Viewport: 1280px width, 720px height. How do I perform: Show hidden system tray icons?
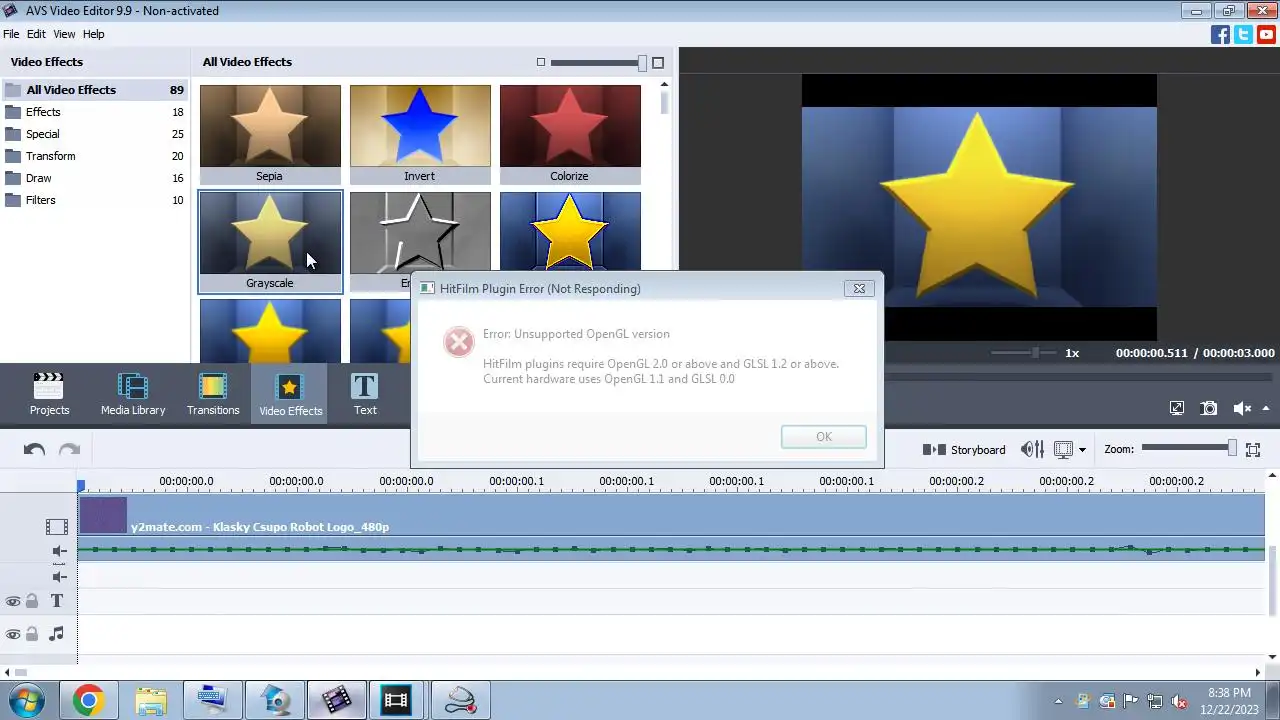coord(1058,701)
